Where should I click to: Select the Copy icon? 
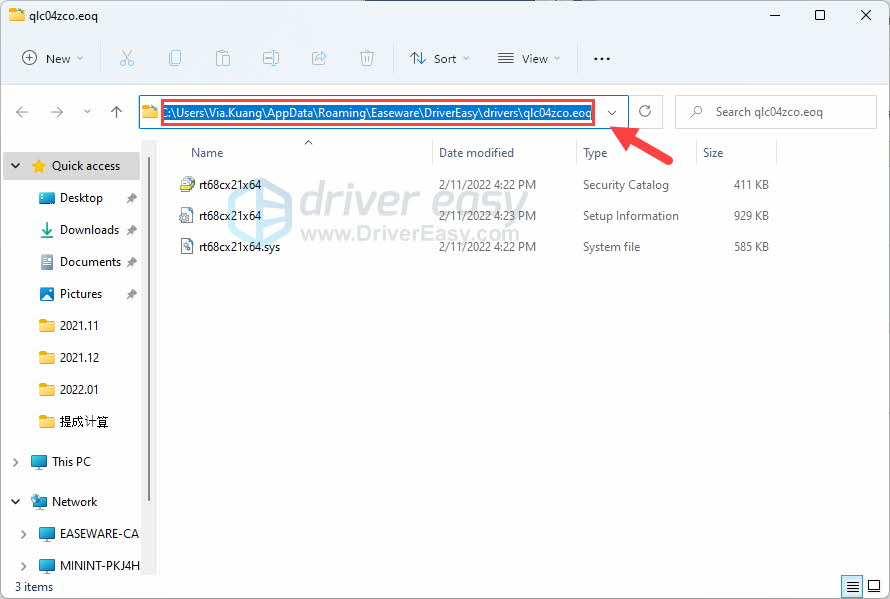pyautogui.click(x=175, y=58)
